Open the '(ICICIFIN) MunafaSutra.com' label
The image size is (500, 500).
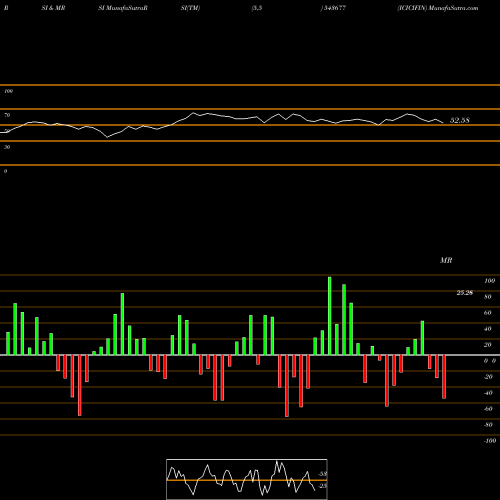(x=438, y=8)
